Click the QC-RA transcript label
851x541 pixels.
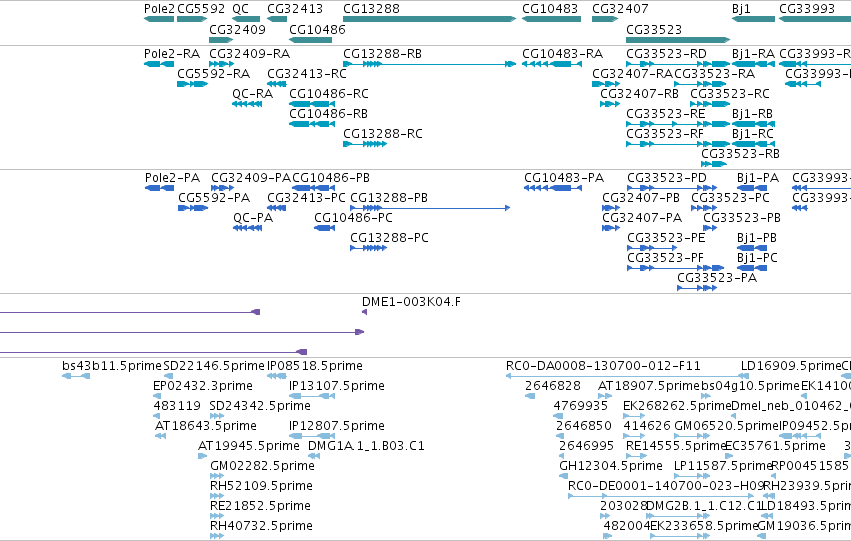pyautogui.click(x=252, y=94)
